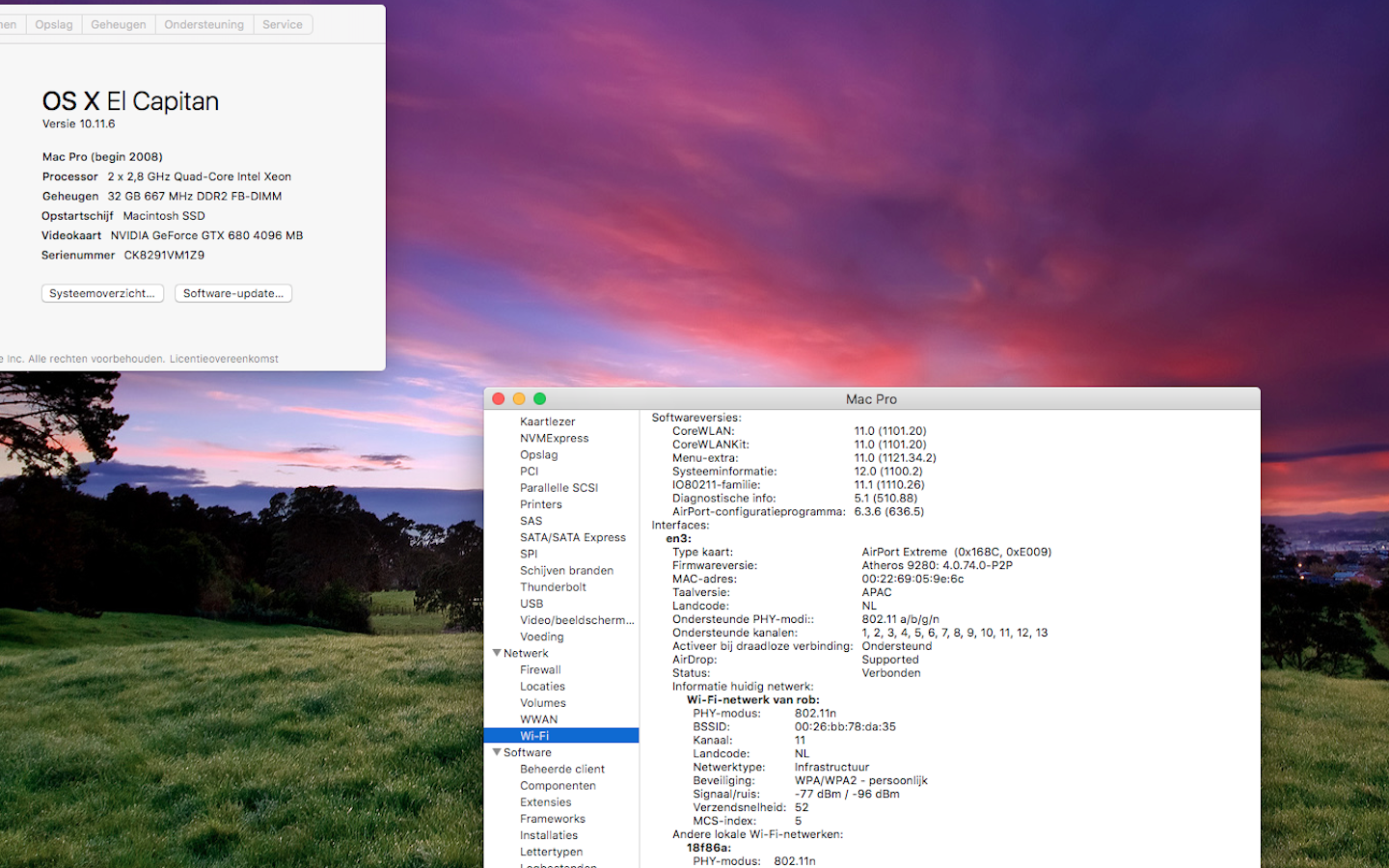Viewport: 1389px width, 868px height.
Task: Click Versie 10.11.6 text
Action: tap(78, 123)
